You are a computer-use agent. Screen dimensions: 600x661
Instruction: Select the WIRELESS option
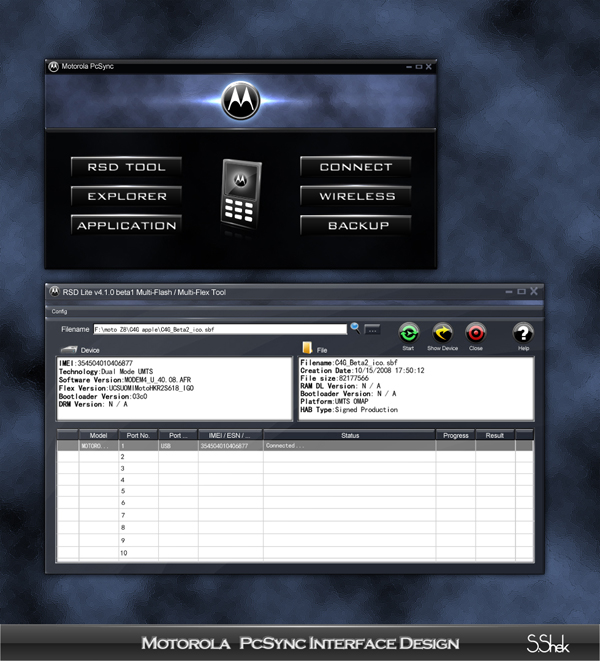357,196
